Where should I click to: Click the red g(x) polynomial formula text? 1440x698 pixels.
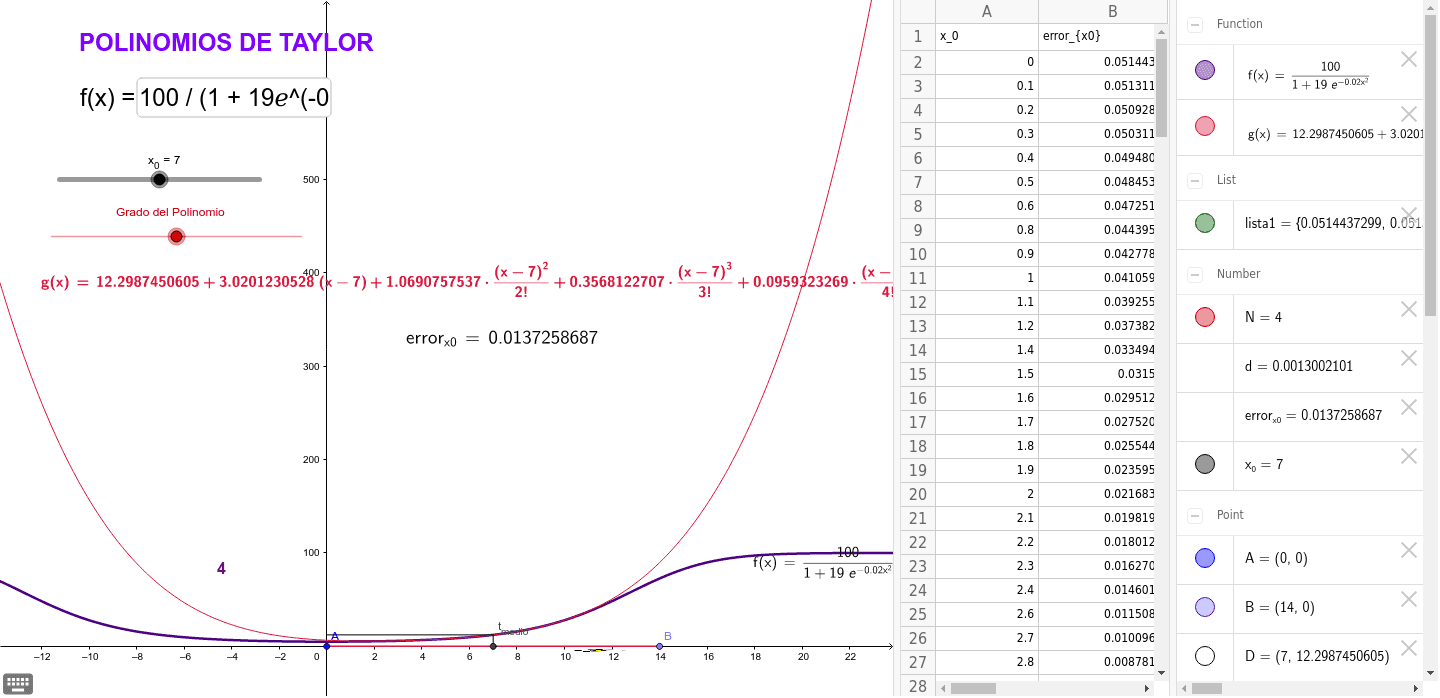click(467, 284)
